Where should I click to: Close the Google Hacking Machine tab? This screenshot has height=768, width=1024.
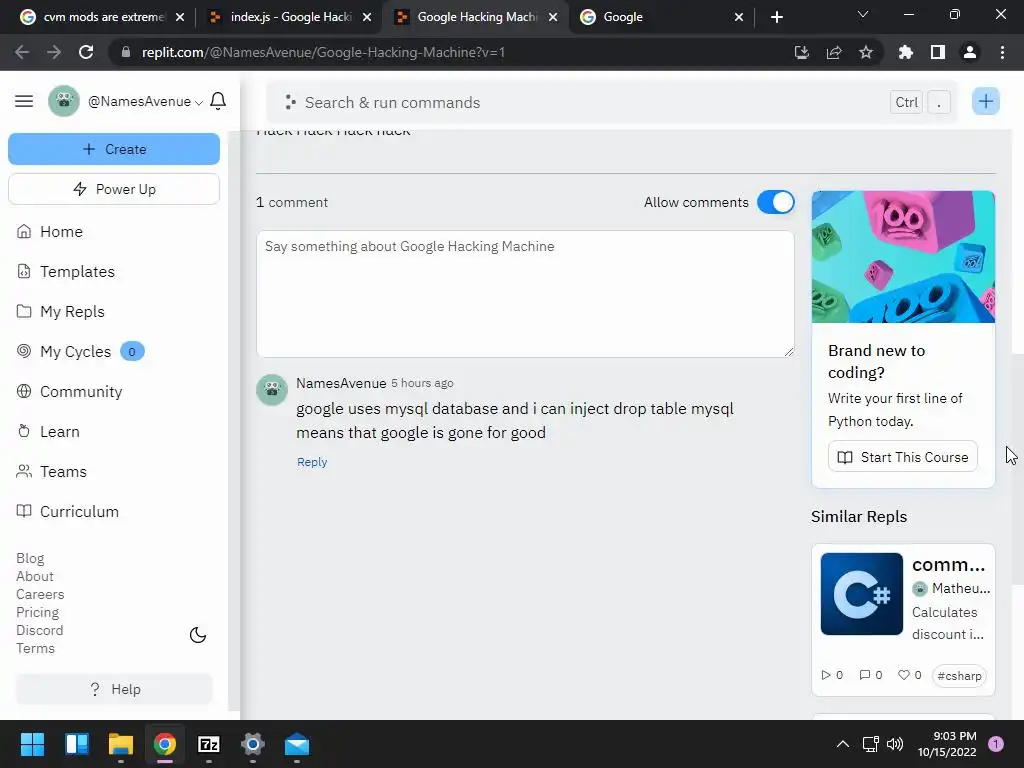(553, 17)
